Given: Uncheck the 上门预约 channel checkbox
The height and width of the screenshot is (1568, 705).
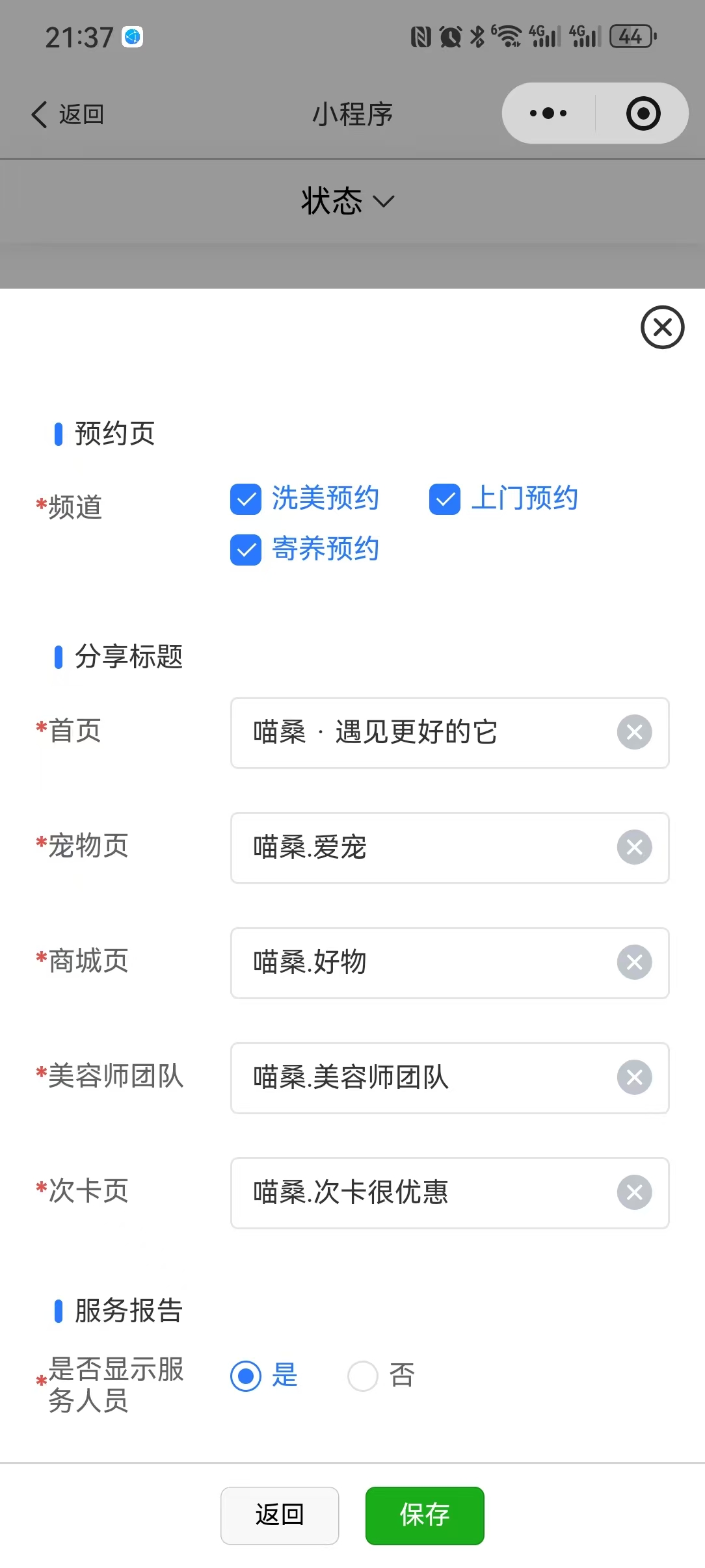Looking at the screenshot, I should [x=445, y=499].
